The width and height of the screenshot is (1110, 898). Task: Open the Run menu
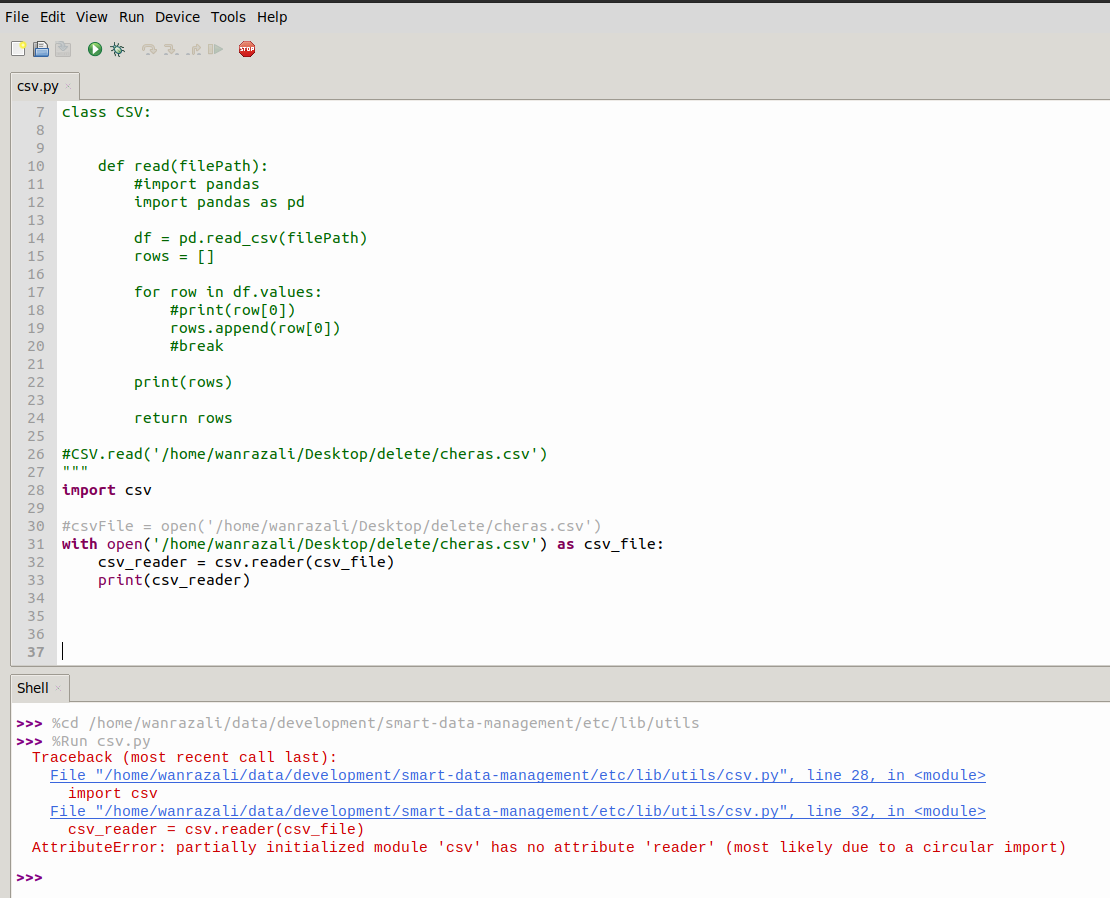point(131,16)
